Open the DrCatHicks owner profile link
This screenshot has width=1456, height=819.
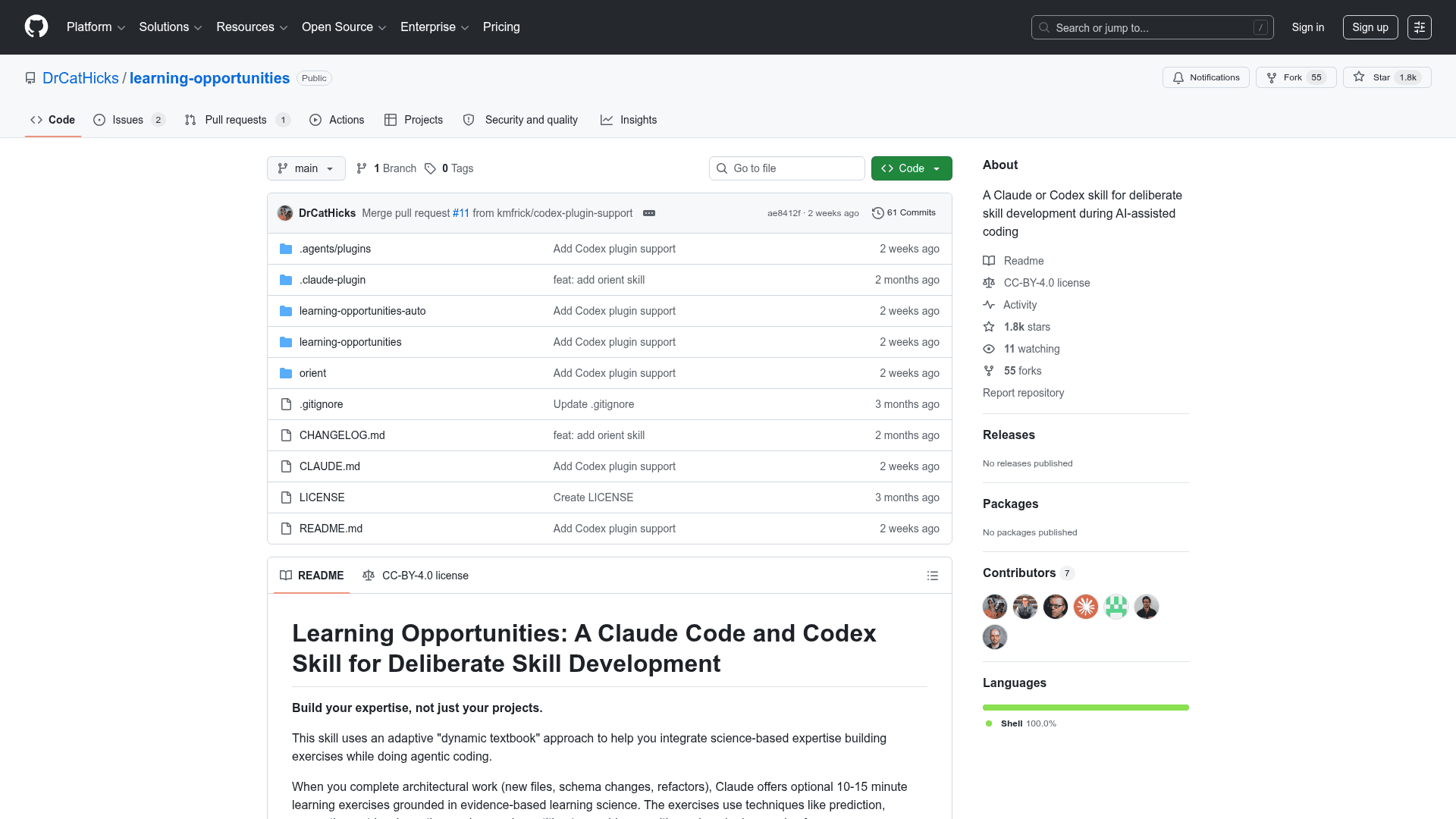click(80, 78)
